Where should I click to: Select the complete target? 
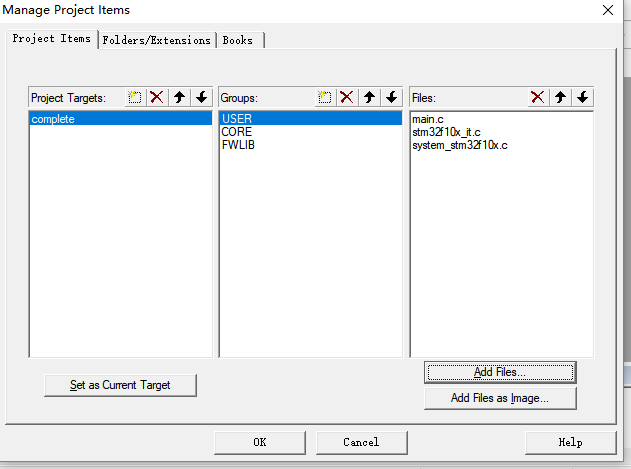(x=121, y=119)
